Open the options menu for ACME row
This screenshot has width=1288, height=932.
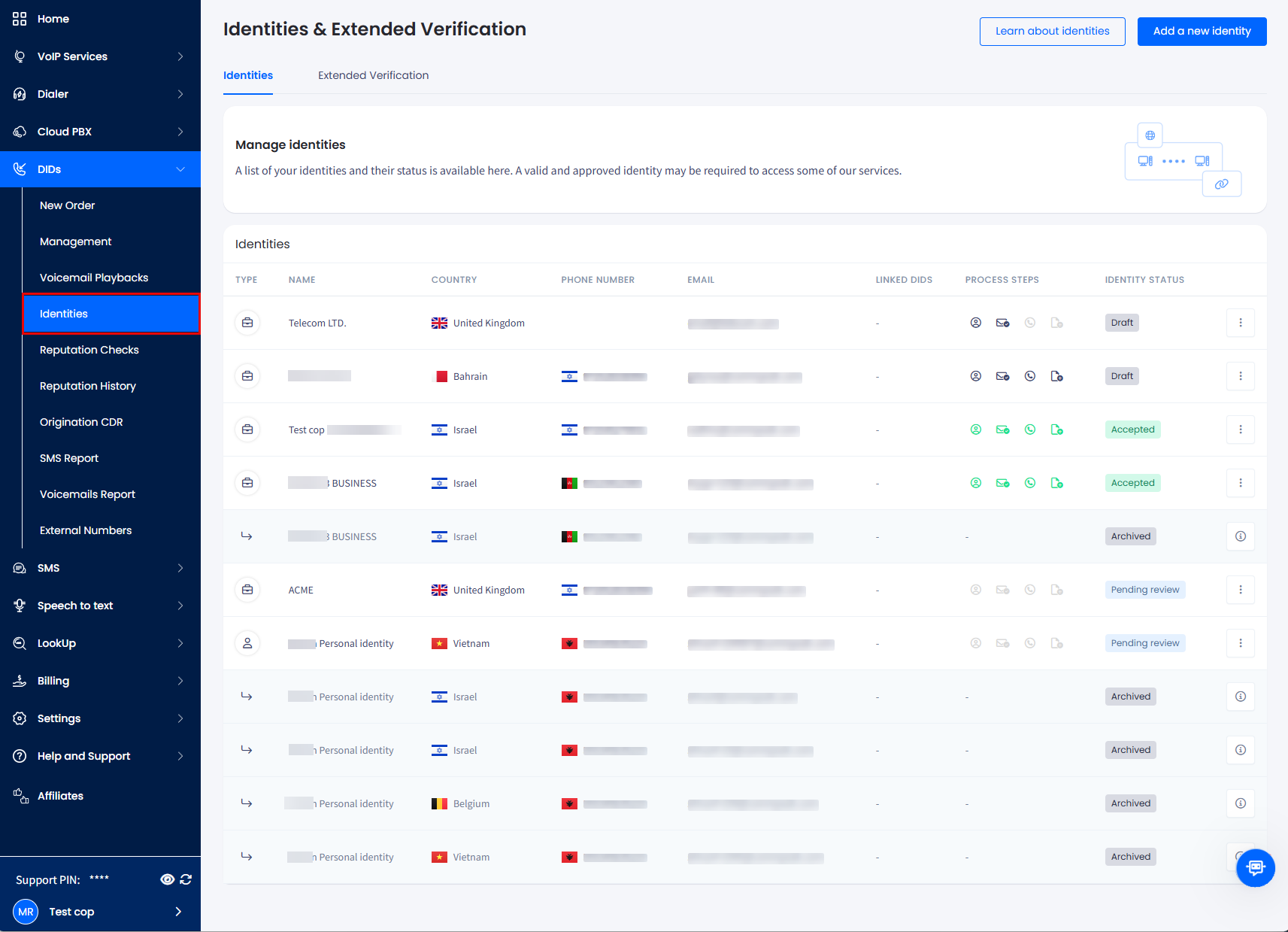(1241, 590)
